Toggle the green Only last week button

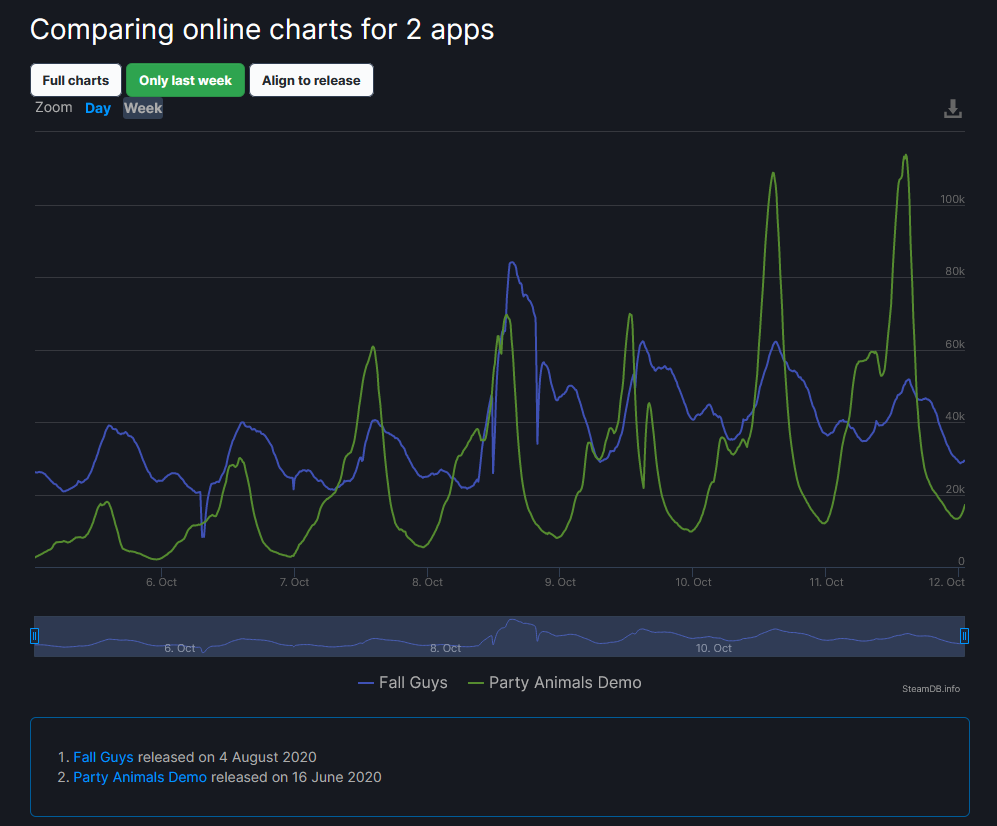[185, 80]
